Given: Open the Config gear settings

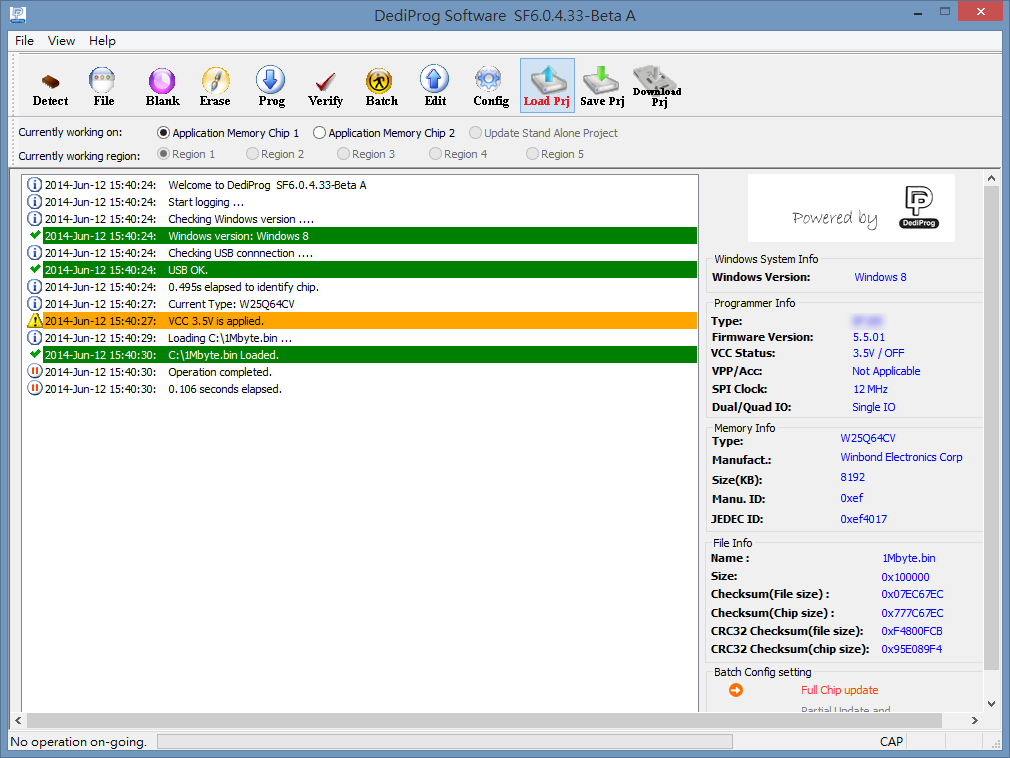Looking at the screenshot, I should point(490,86).
